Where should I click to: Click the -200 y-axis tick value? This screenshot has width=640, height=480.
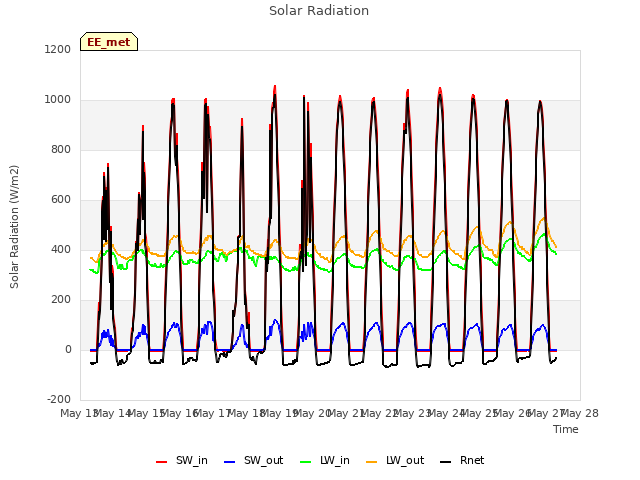pyautogui.click(x=59, y=399)
